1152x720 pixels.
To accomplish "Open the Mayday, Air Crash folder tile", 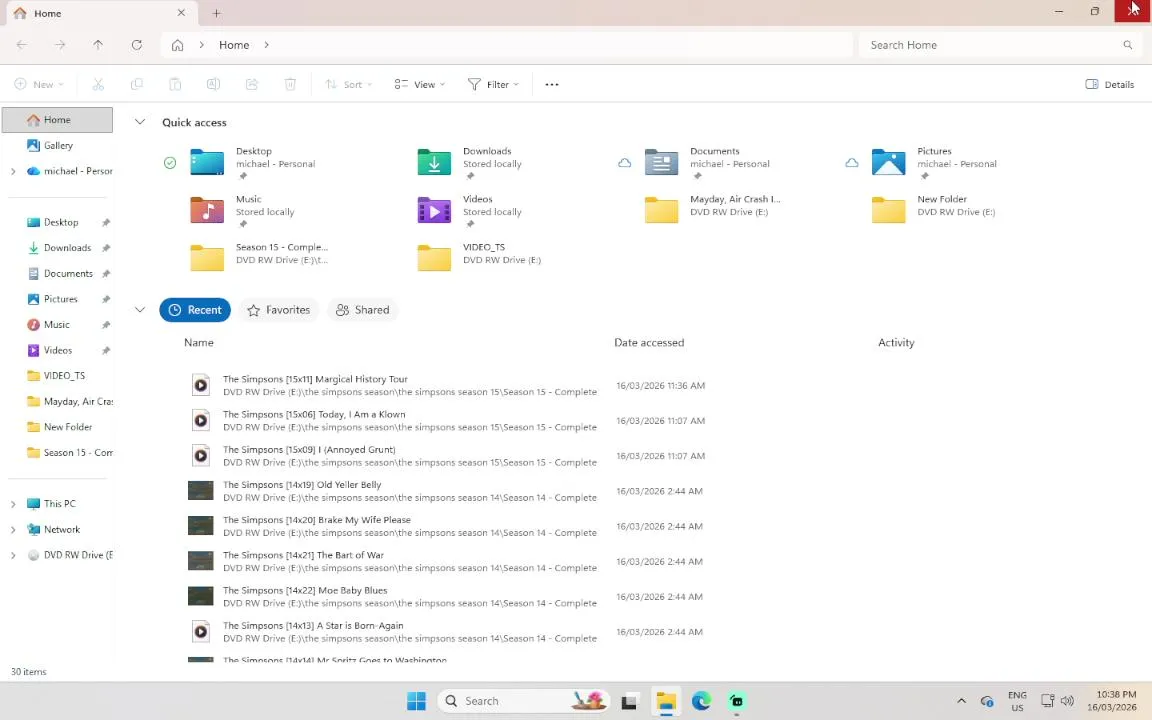I will pos(713,209).
